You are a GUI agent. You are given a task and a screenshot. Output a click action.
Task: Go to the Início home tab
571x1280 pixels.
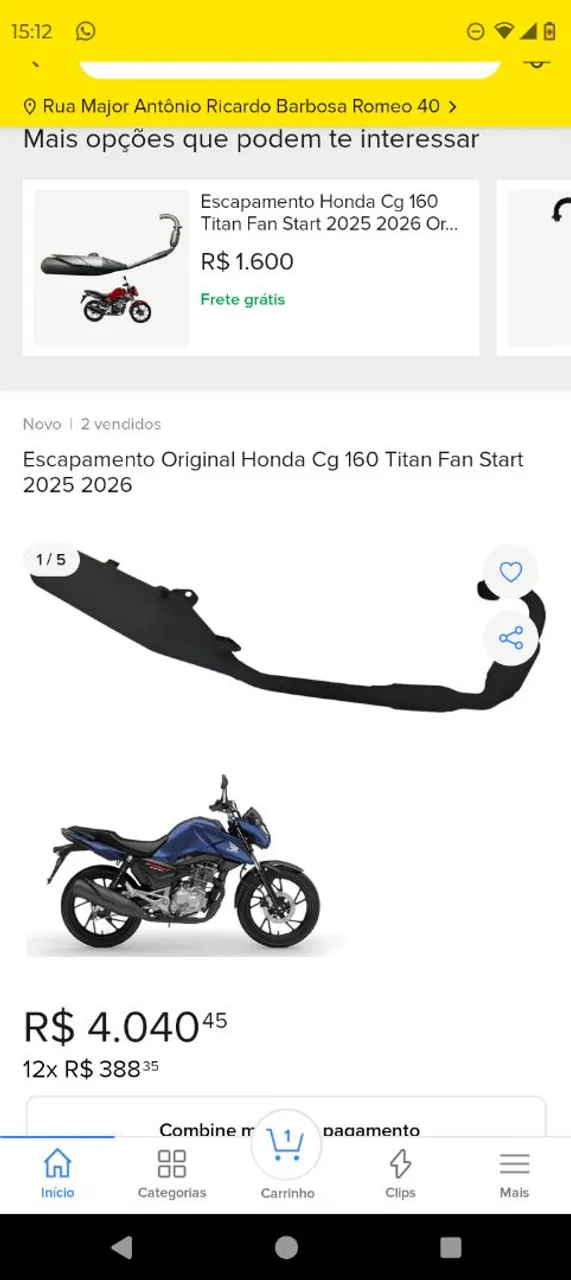click(x=57, y=1174)
